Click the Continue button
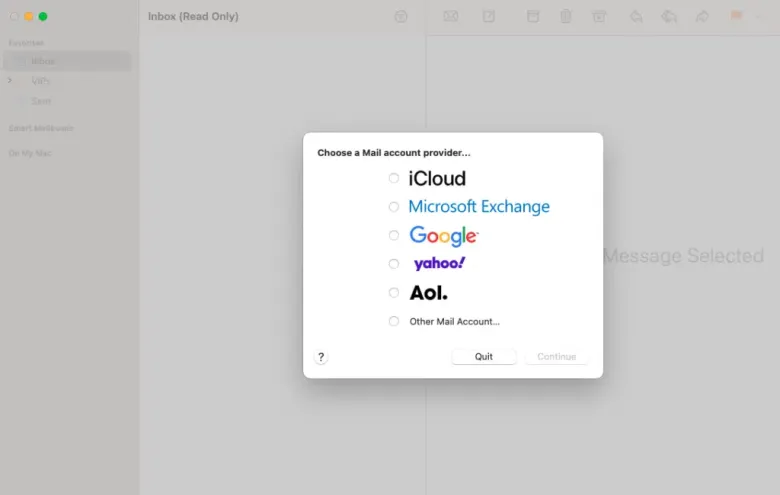This screenshot has width=780, height=495. tap(556, 357)
